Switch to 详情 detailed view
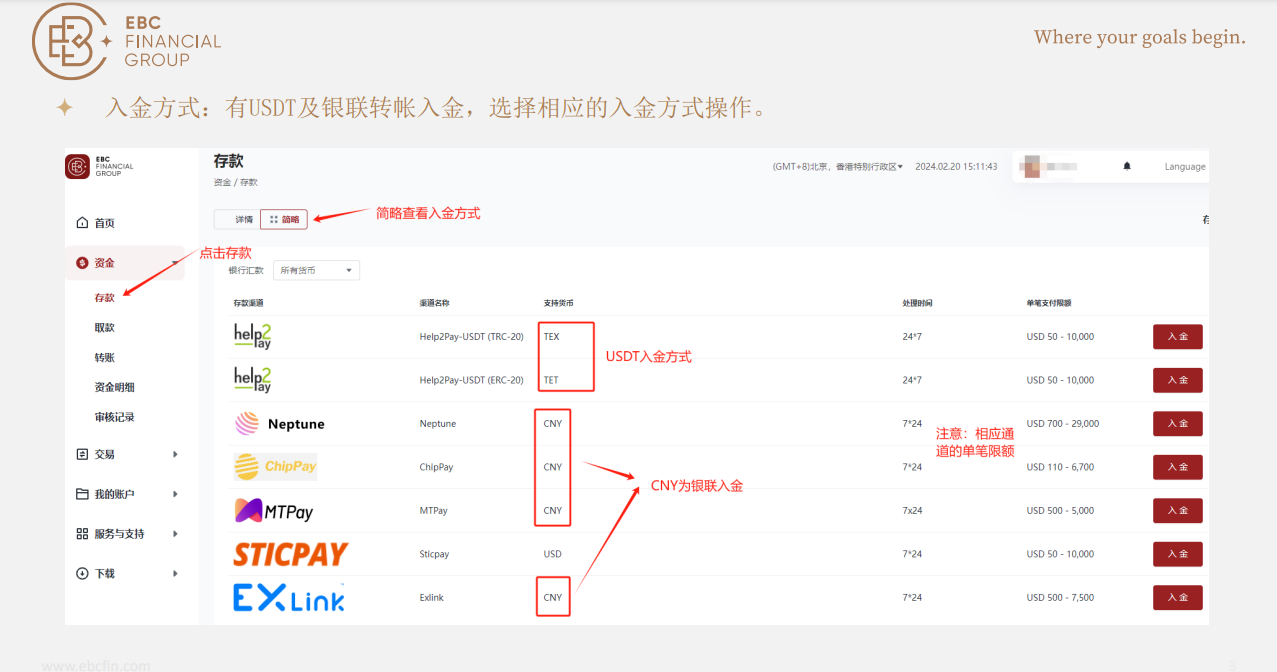This screenshot has height=672, width=1277. coord(238,219)
